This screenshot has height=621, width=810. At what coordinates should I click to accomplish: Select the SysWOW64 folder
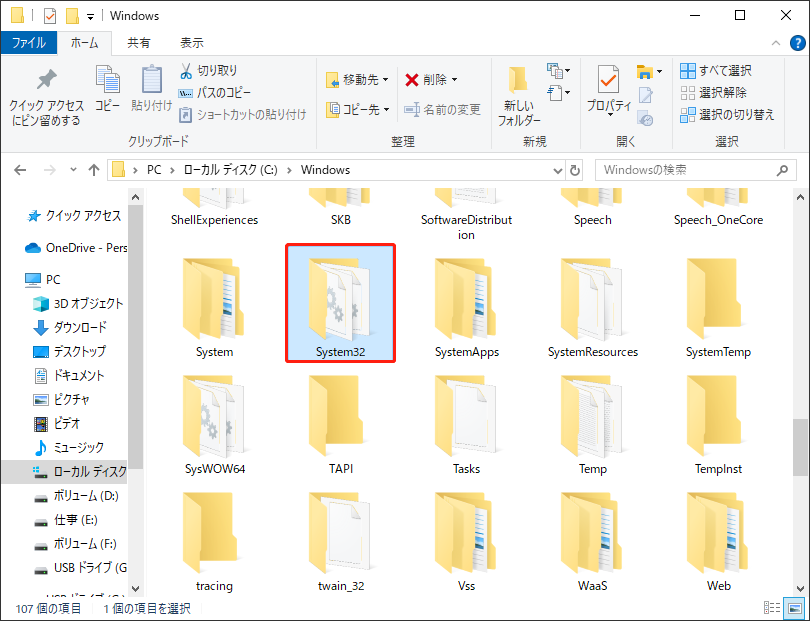pos(214,425)
